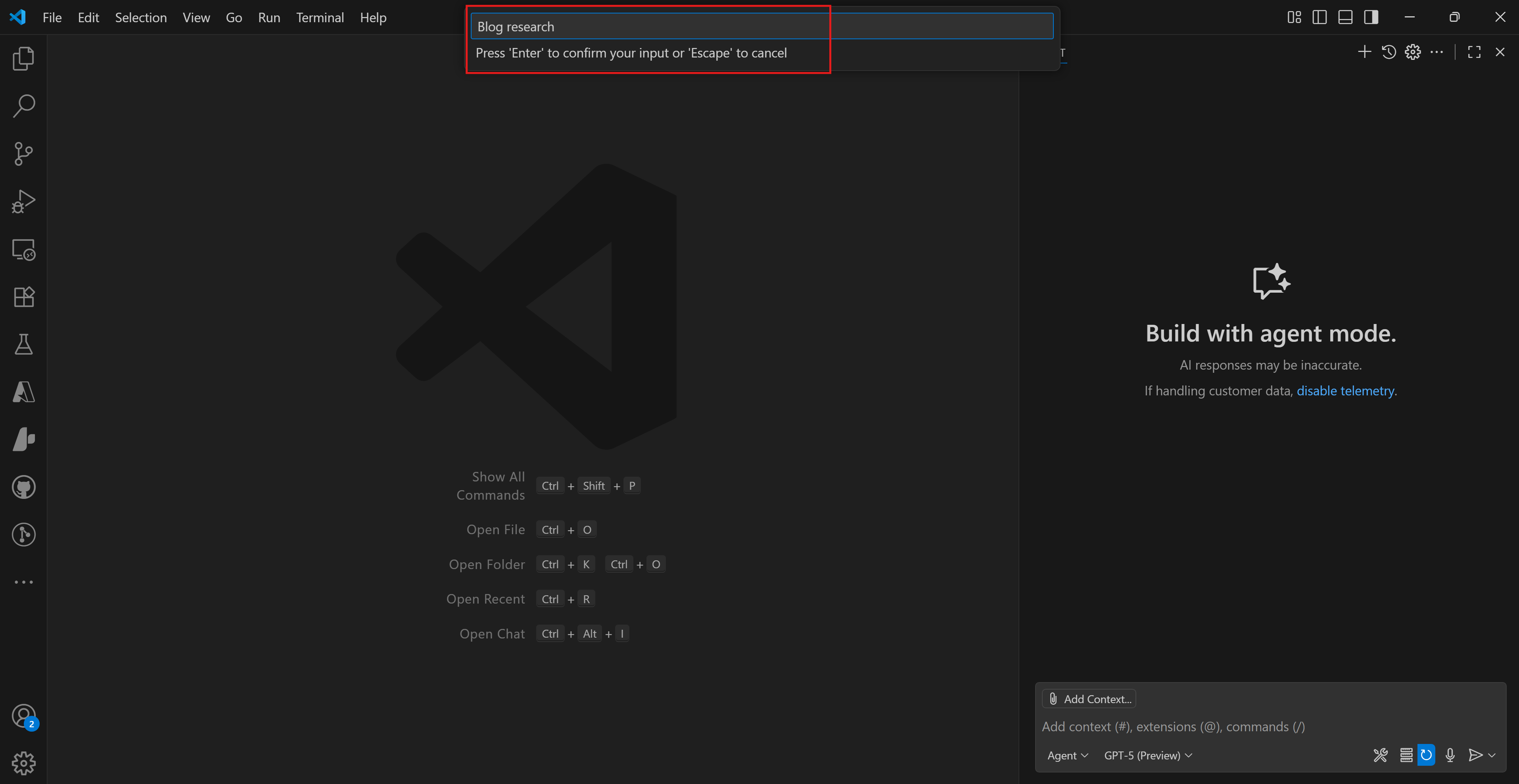Screen dimensions: 1519x784
Task: Configure chat tools wrench icon
Action: pyautogui.click(x=1381, y=755)
